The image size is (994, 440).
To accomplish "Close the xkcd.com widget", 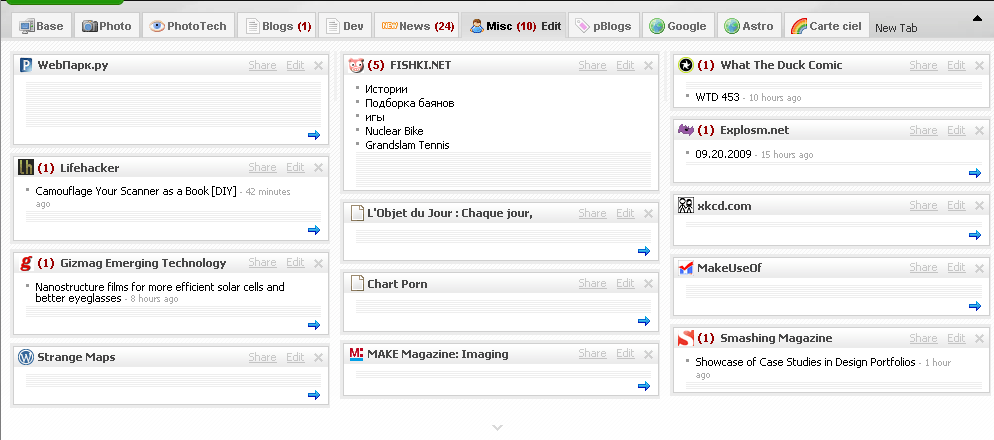I will 979,205.
